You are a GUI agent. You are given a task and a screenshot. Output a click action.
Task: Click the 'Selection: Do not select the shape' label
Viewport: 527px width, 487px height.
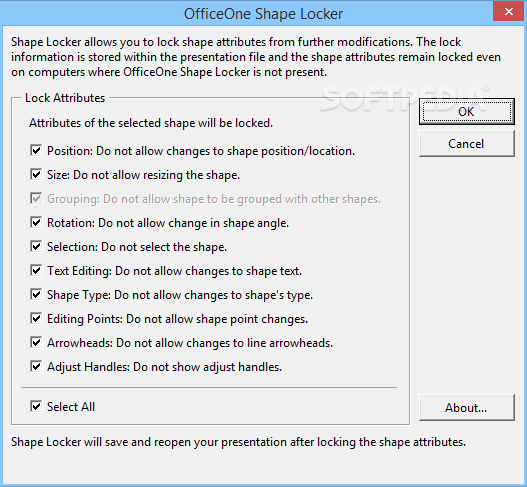point(137,247)
